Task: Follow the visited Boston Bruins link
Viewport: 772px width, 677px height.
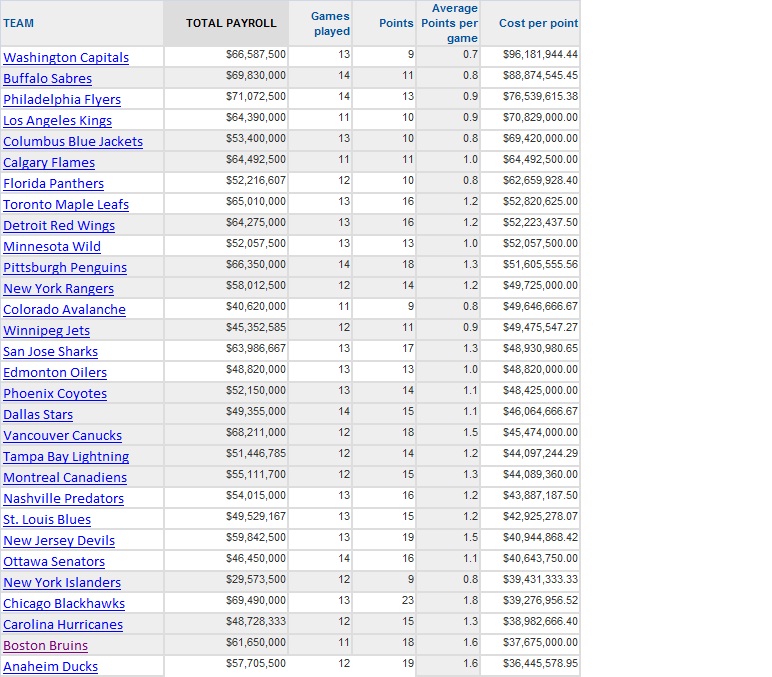Action: click(45, 646)
